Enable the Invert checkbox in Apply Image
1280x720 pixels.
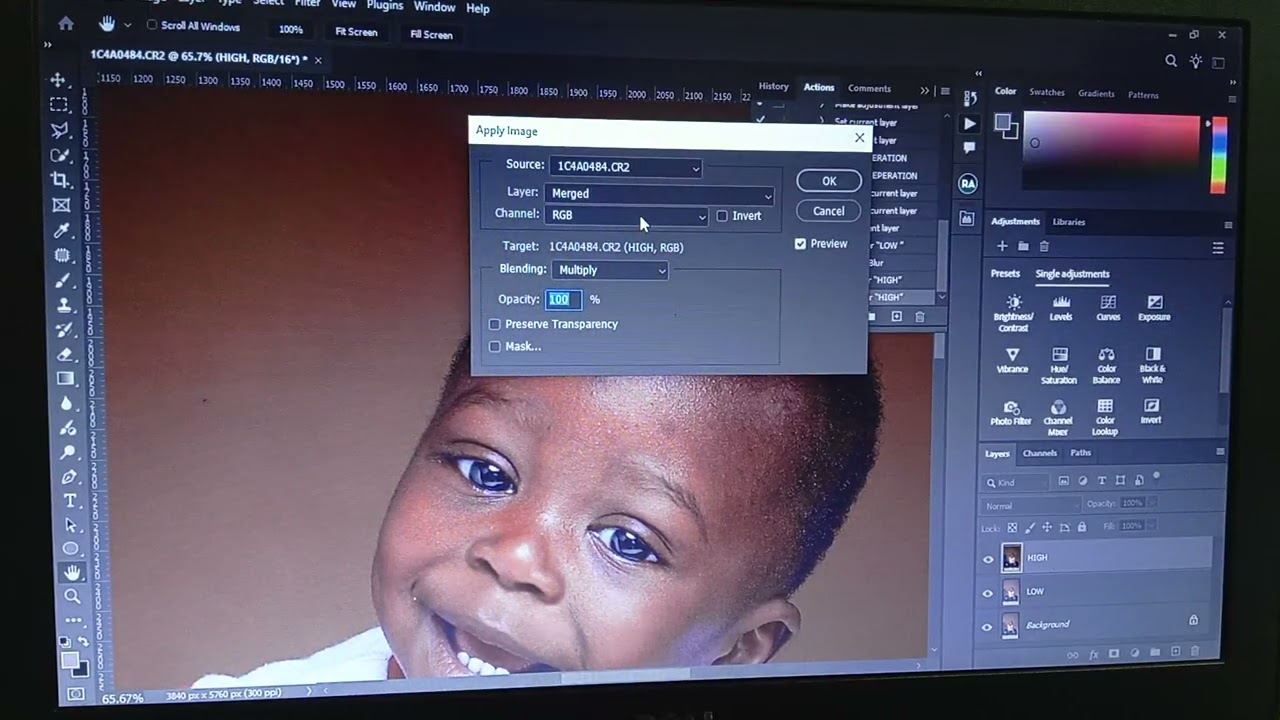(722, 216)
